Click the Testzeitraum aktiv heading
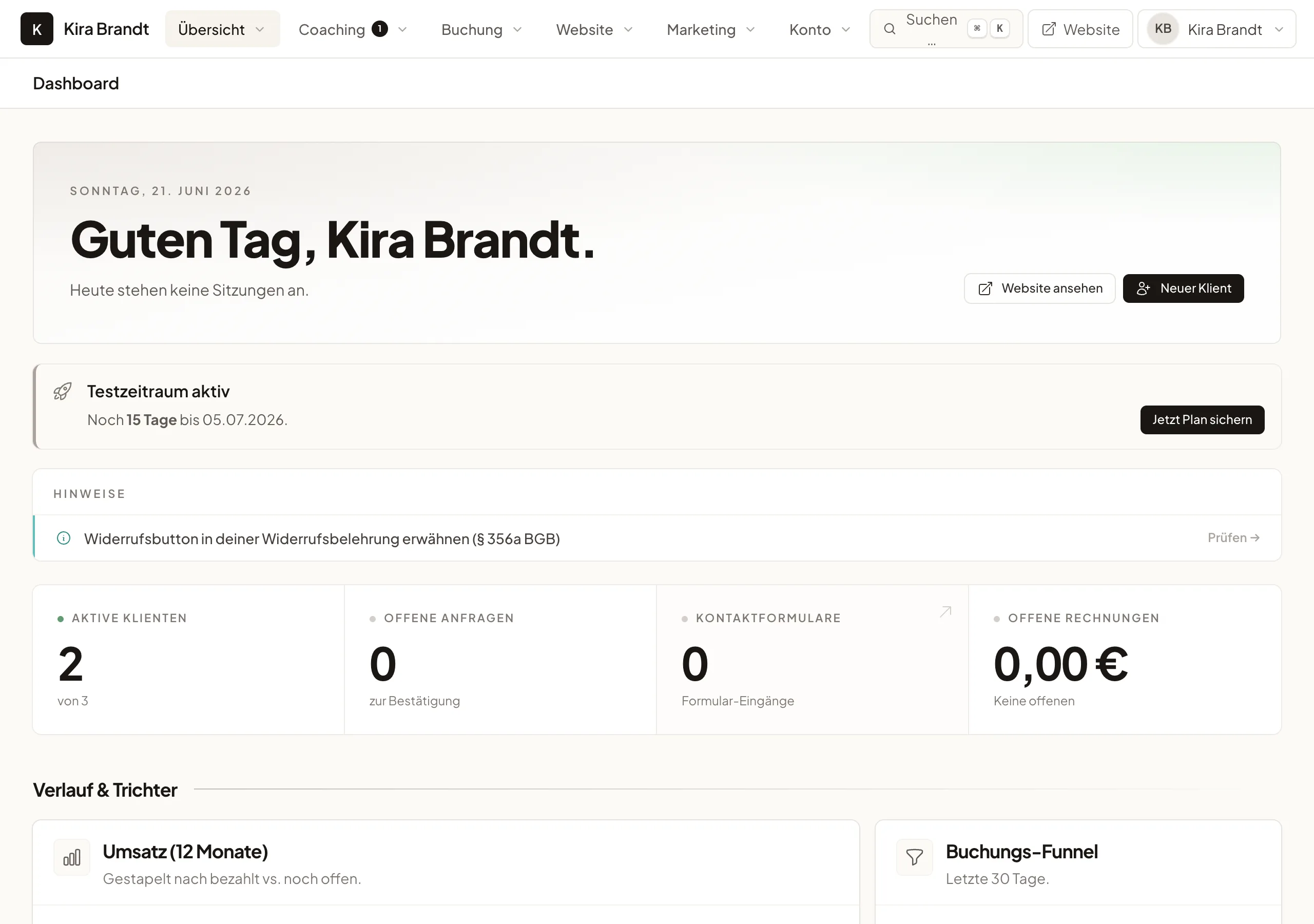Viewport: 1314px width, 924px height. 158,392
